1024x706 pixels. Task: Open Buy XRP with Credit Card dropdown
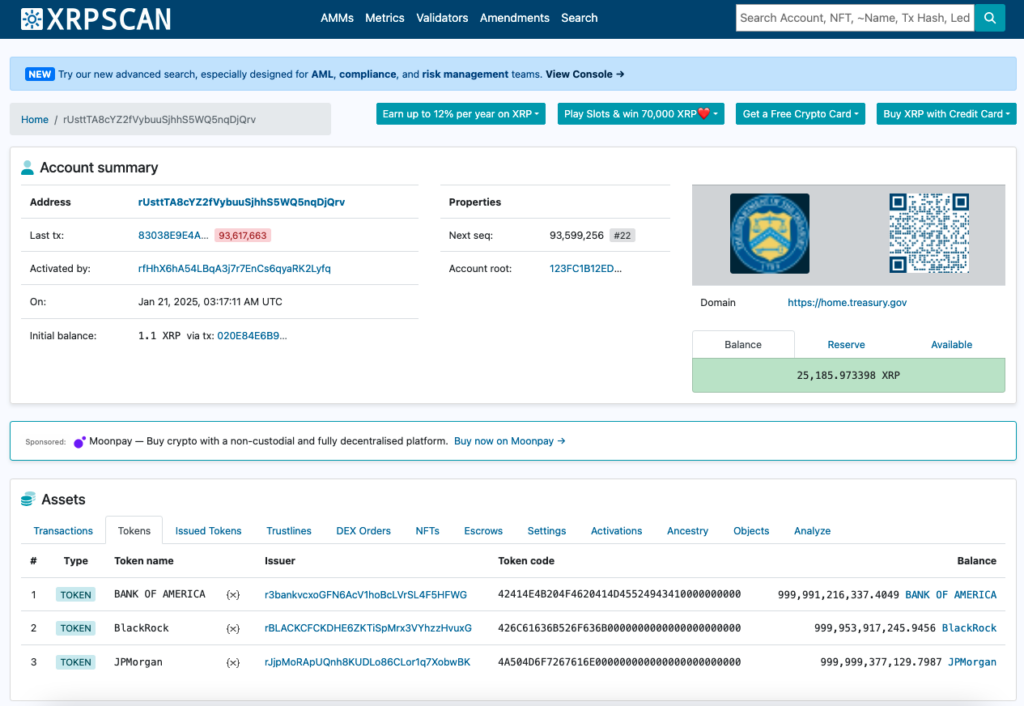[946, 114]
